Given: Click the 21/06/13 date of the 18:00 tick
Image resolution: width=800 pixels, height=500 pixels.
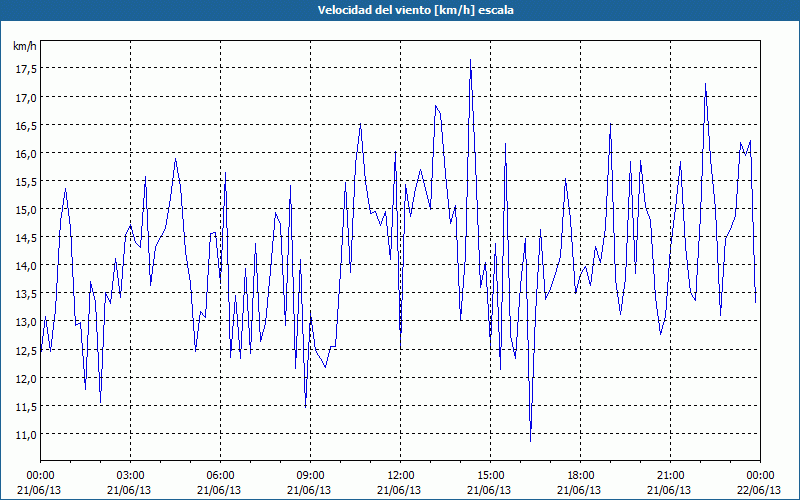Looking at the screenshot, I should tap(579, 490).
